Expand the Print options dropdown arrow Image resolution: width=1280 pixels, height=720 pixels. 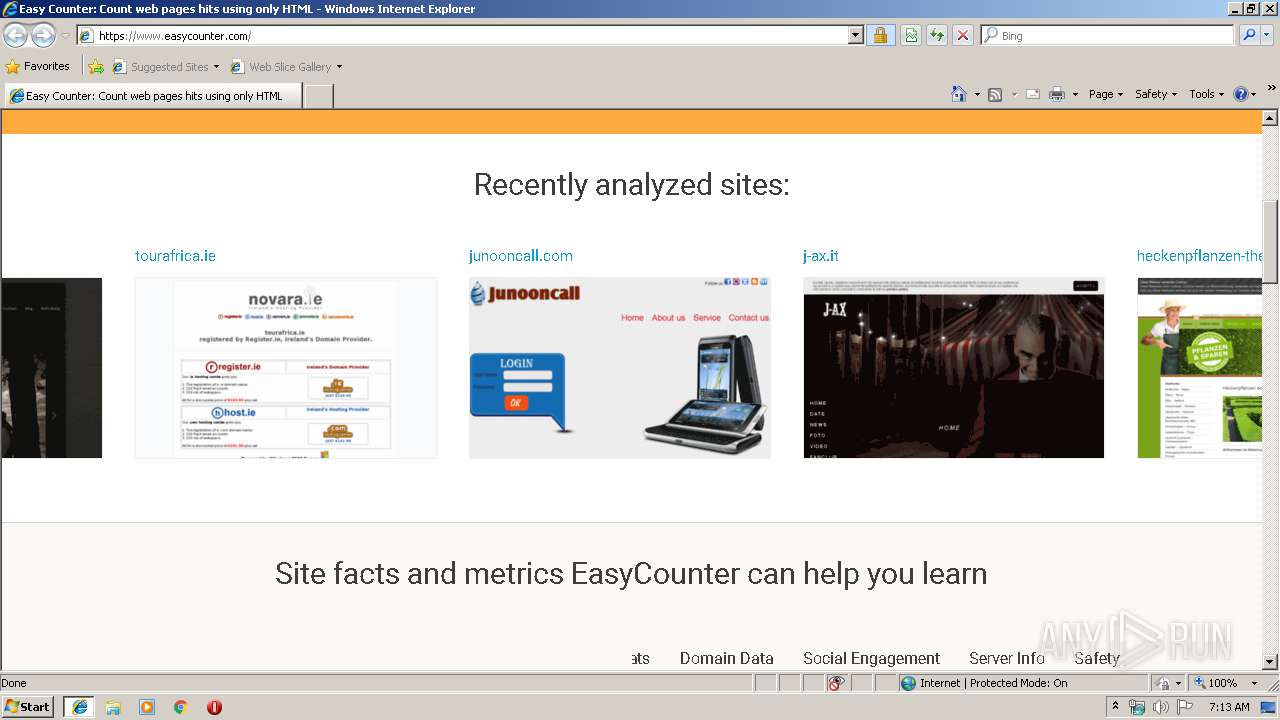tap(1075, 94)
